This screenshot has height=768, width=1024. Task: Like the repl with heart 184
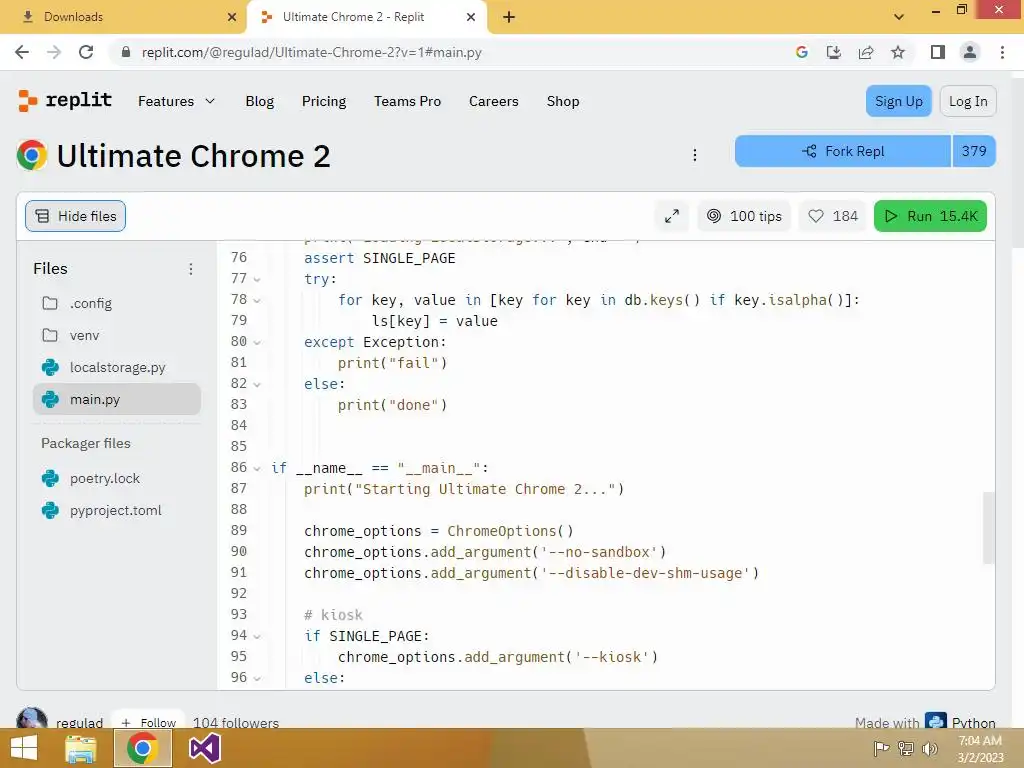(833, 216)
